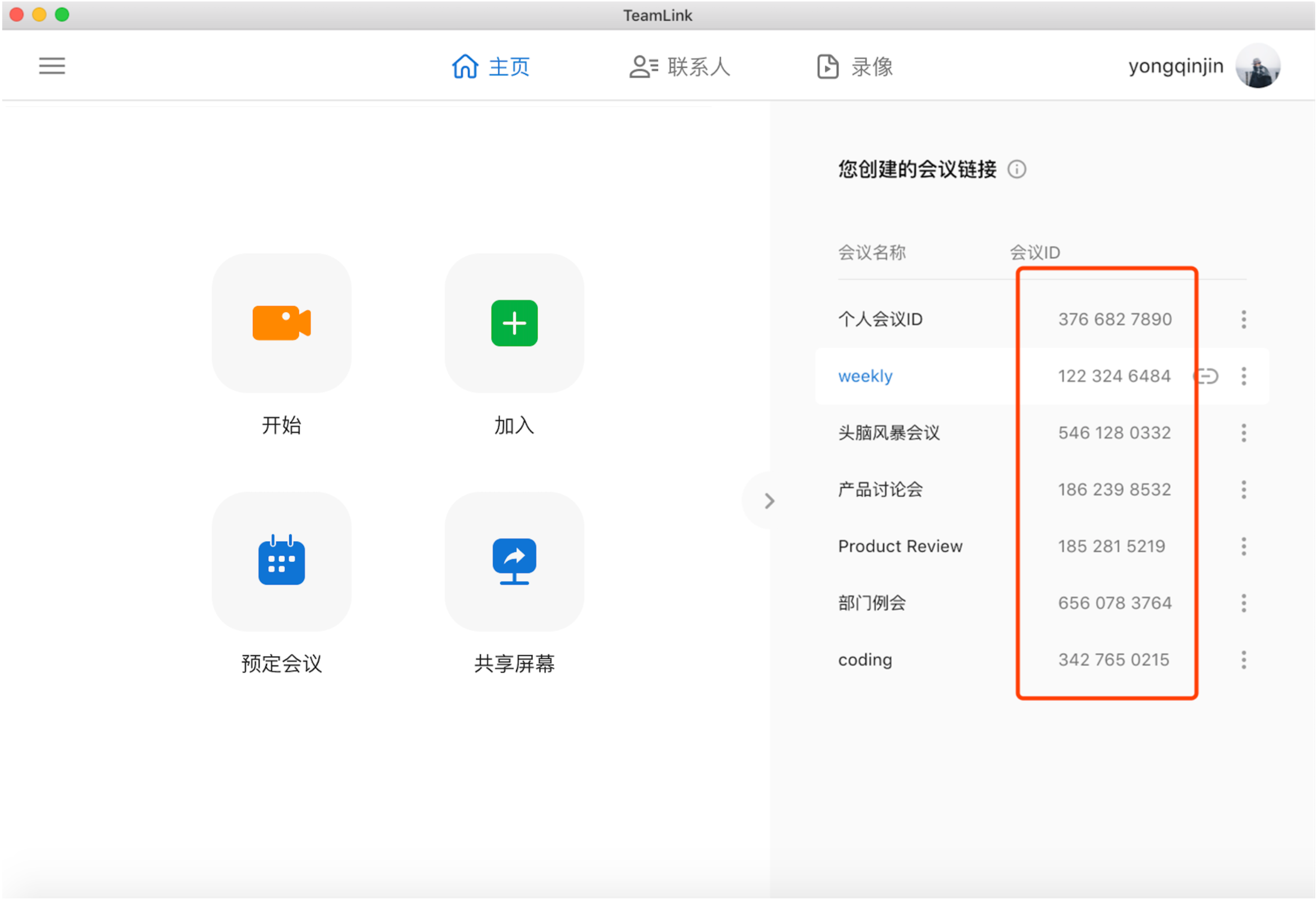The width and height of the screenshot is (1316, 899).
Task: Click the yongqinjin profile avatar
Action: point(1258,66)
